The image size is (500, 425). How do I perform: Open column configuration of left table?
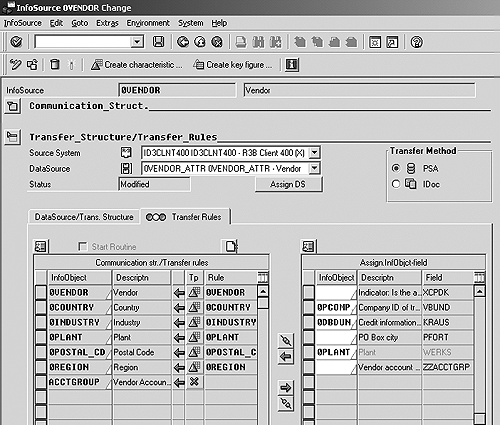(x=263, y=277)
